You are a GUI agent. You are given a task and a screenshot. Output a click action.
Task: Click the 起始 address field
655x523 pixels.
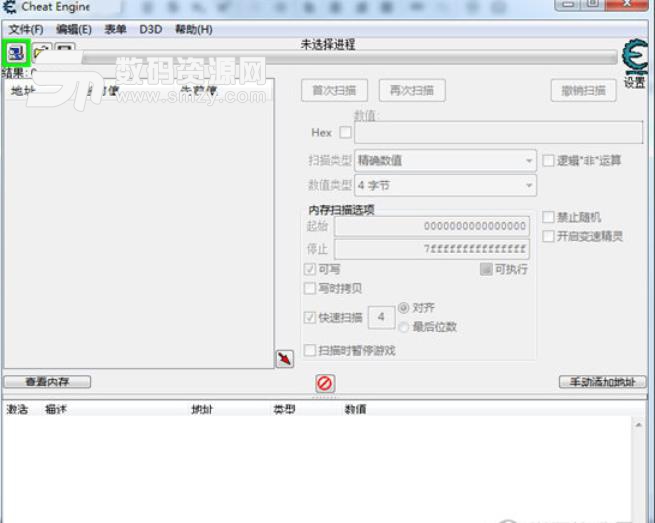pyautogui.click(x=432, y=226)
